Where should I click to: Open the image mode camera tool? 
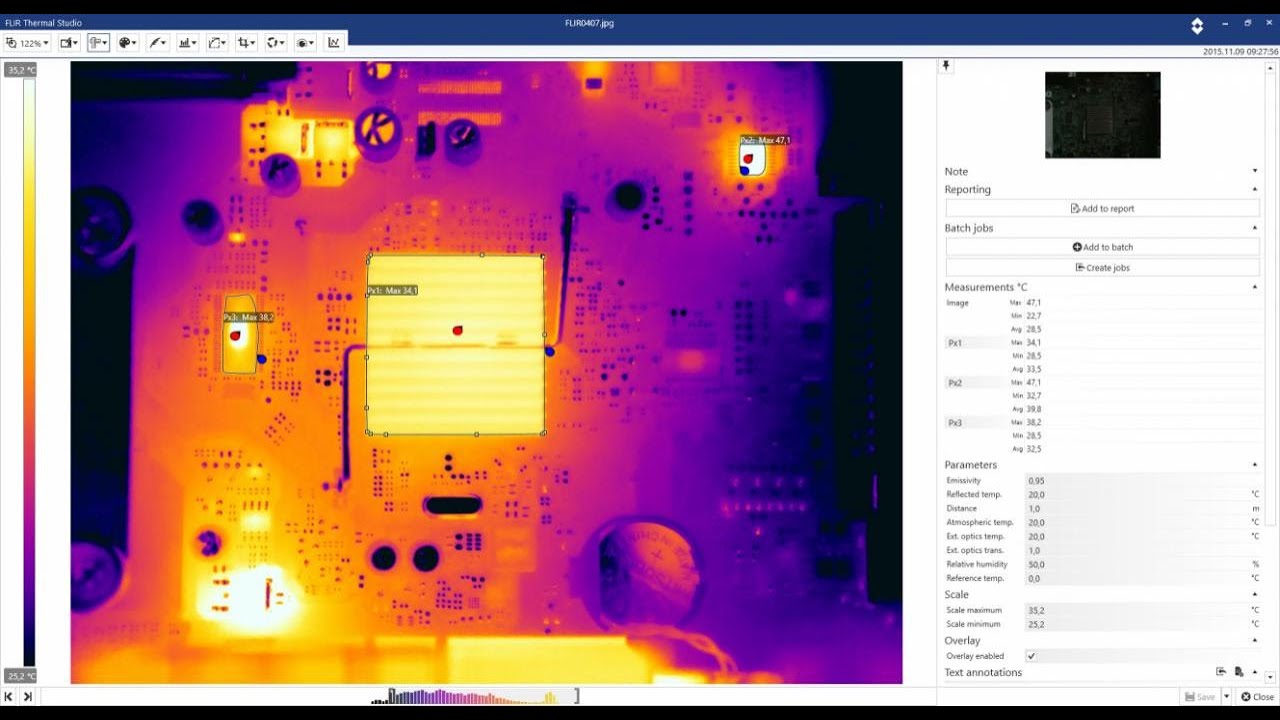(x=69, y=43)
